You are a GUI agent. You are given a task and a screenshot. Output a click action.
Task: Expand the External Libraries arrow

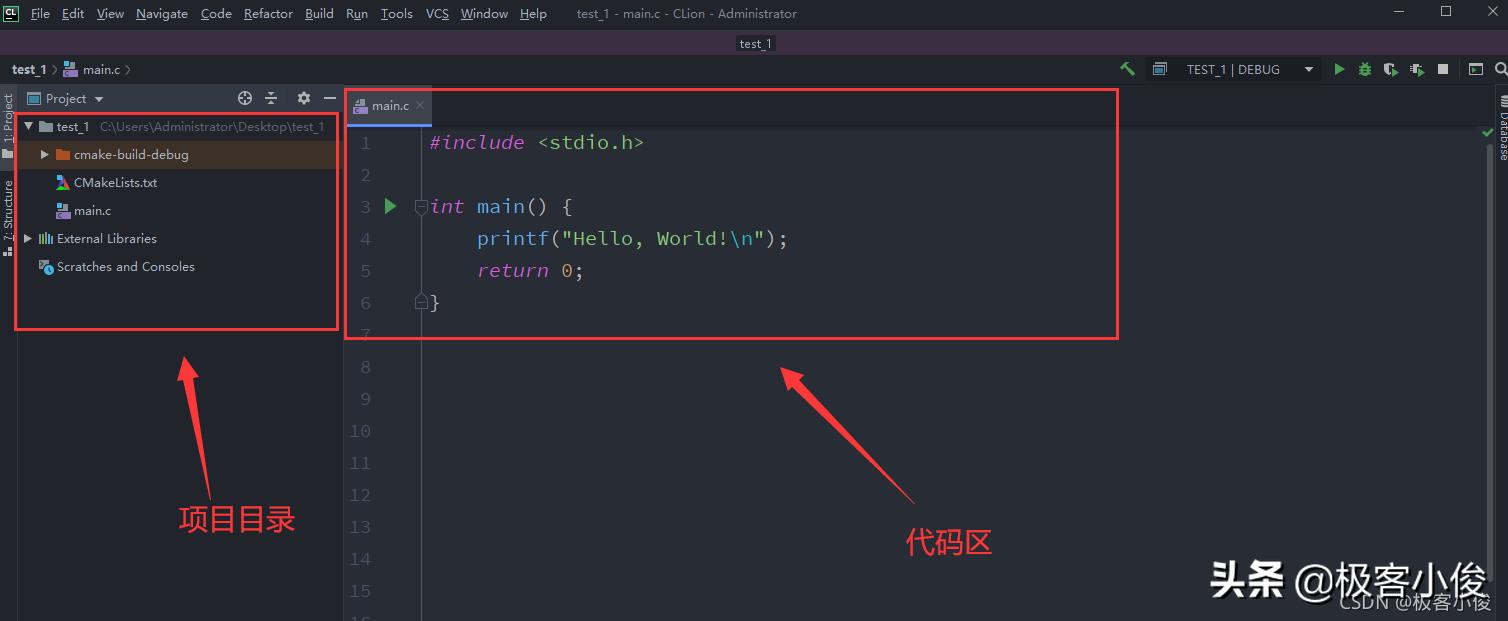pyautogui.click(x=28, y=239)
